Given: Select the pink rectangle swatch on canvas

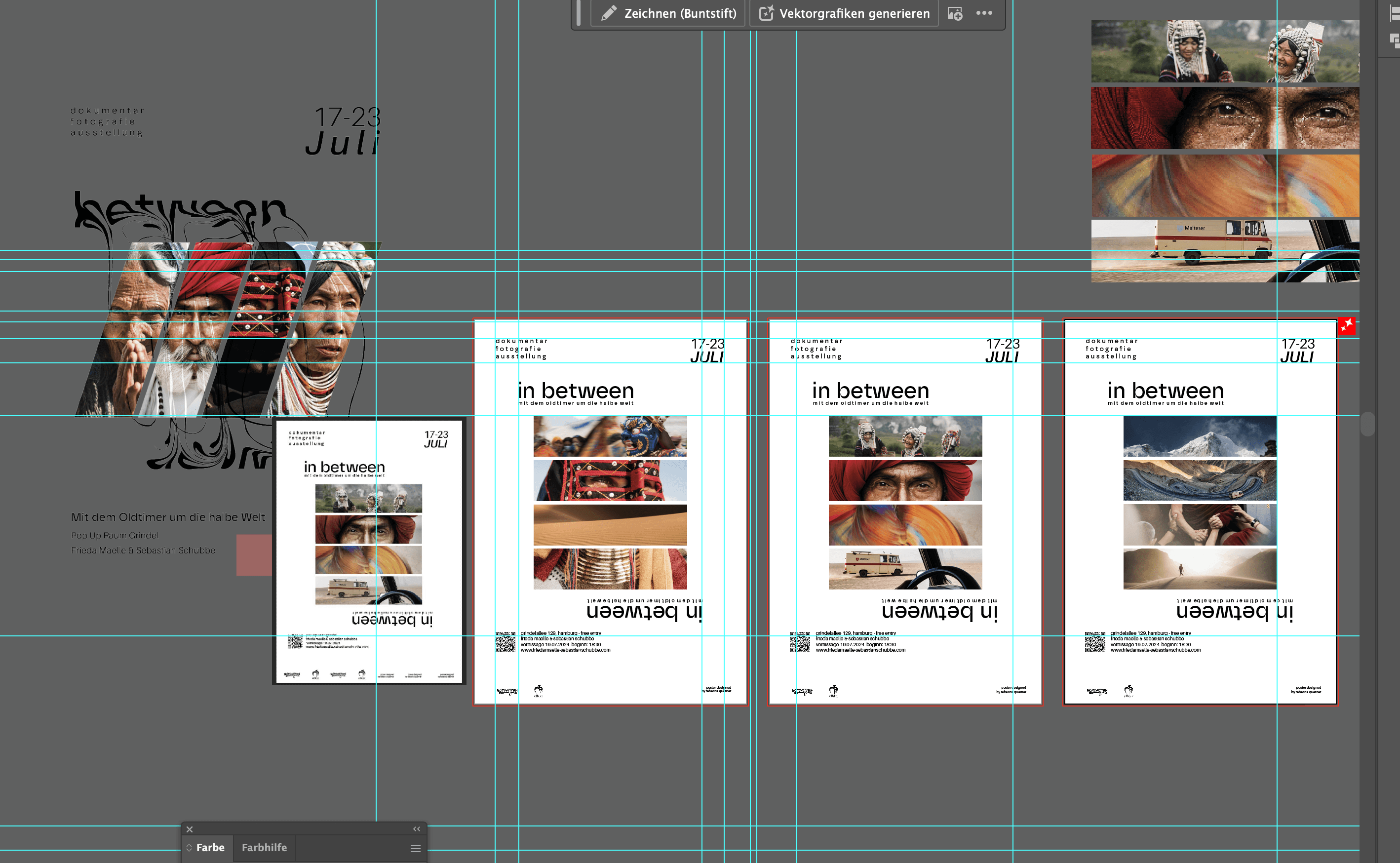Looking at the screenshot, I should (x=254, y=555).
